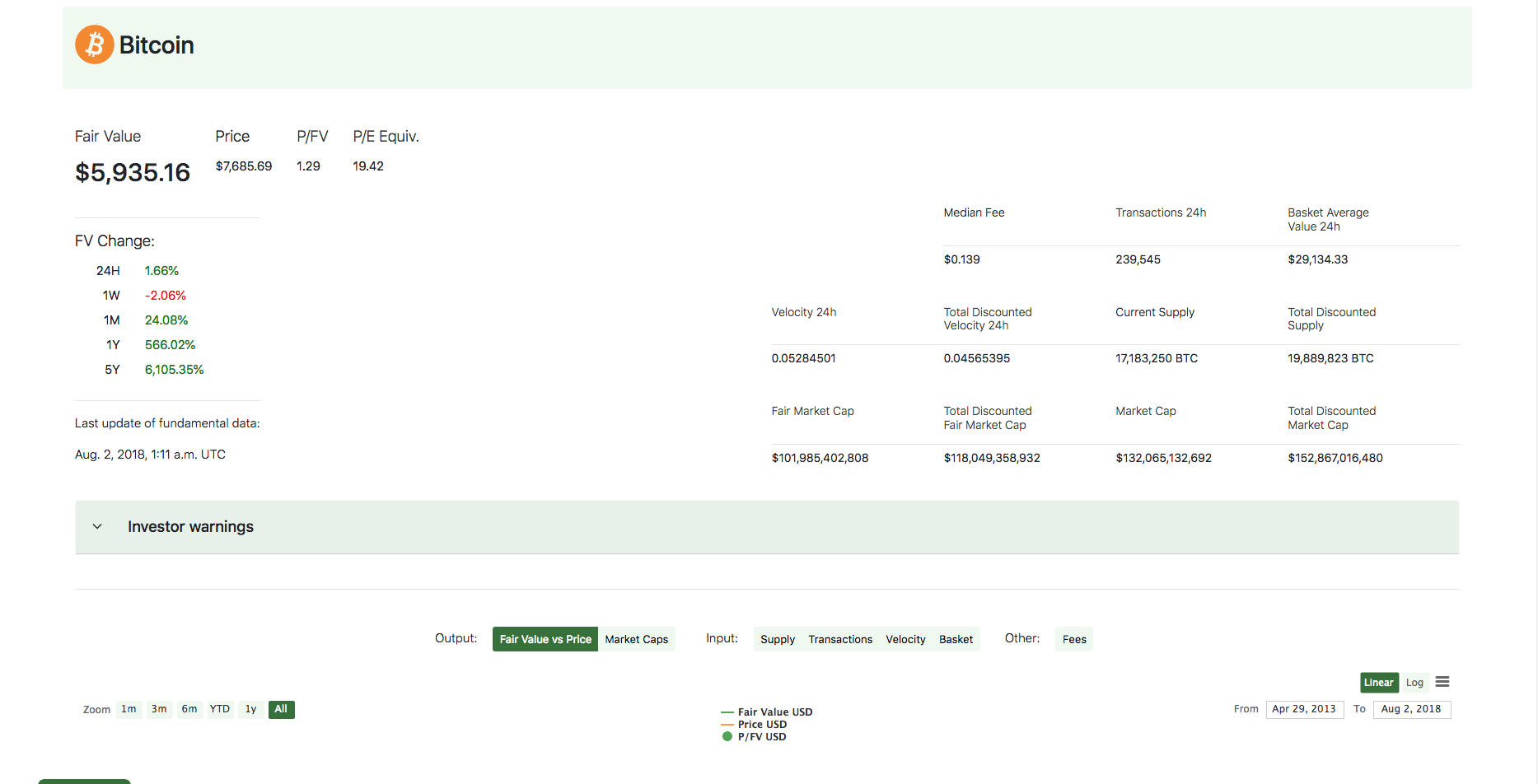Click the FV Change heading
Screen dimensions: 1538x784
coord(115,241)
